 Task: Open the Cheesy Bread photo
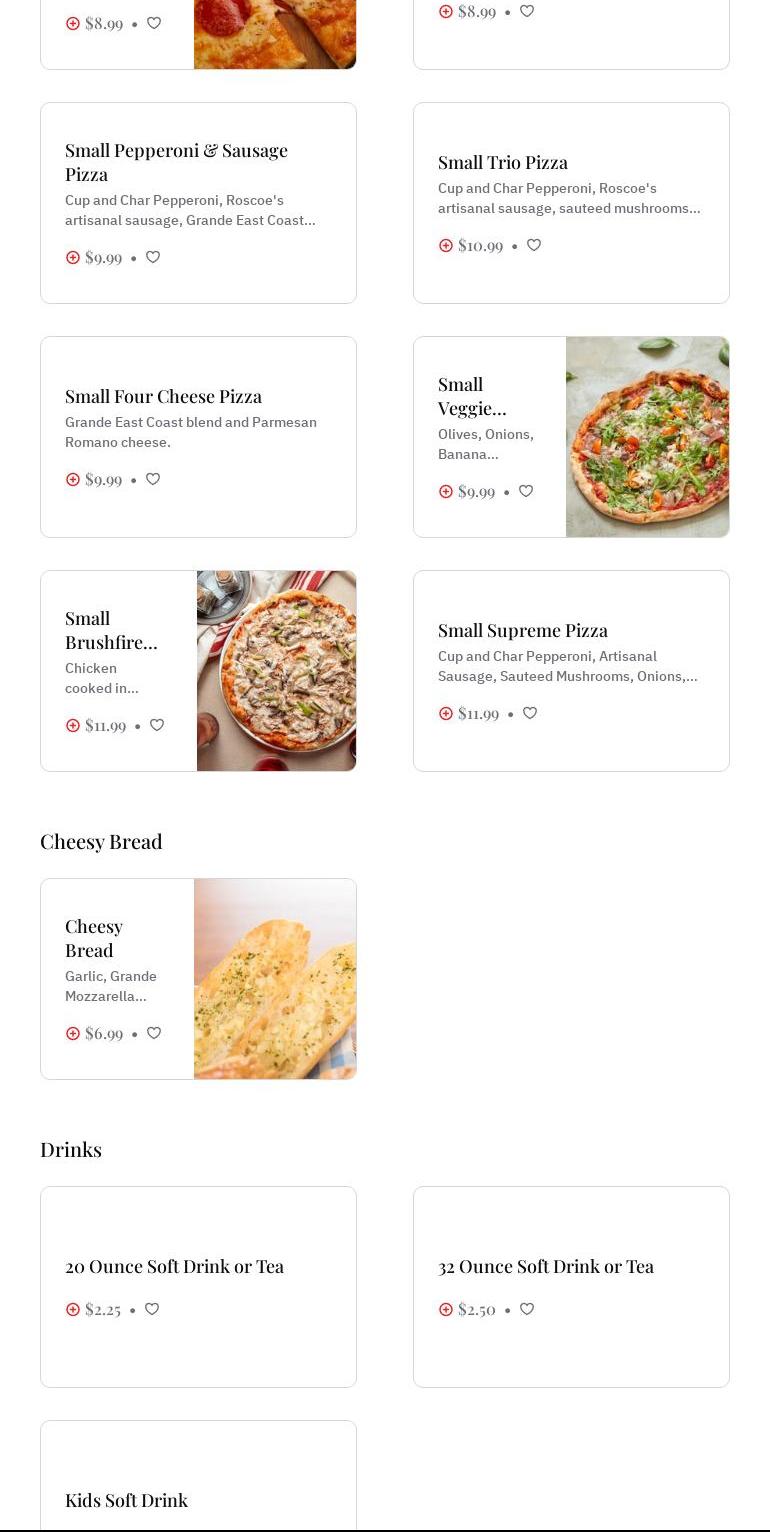click(275, 979)
